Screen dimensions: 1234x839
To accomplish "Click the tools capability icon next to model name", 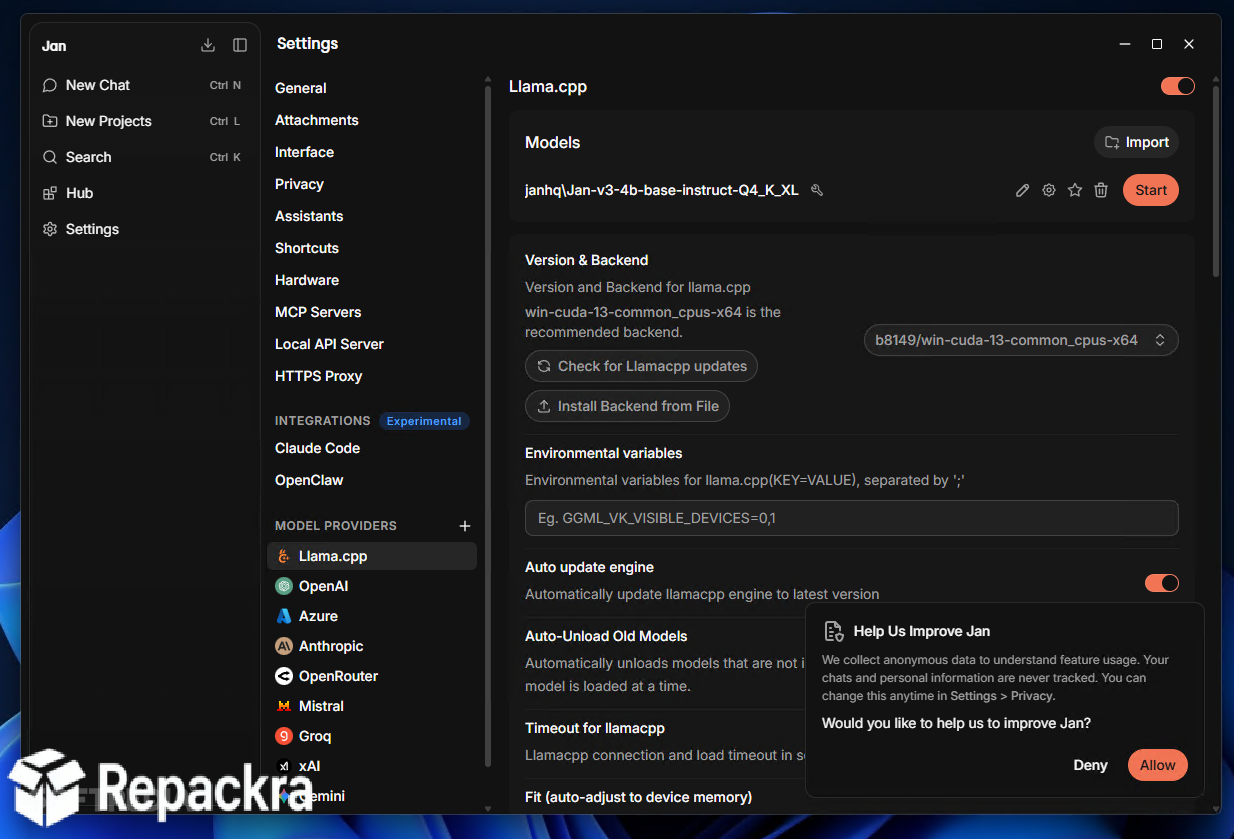I will pos(817,190).
